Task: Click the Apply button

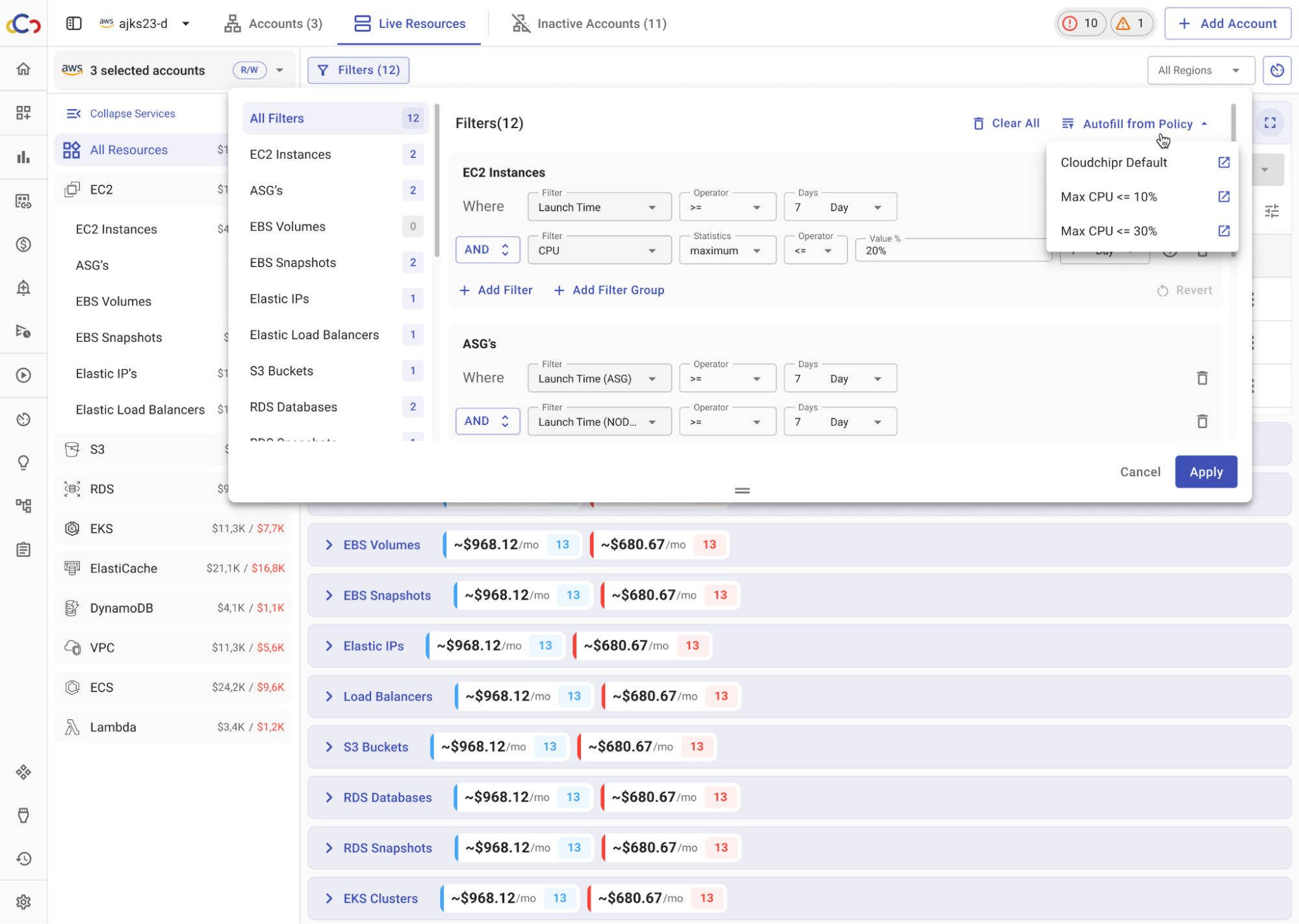Action: click(1205, 472)
